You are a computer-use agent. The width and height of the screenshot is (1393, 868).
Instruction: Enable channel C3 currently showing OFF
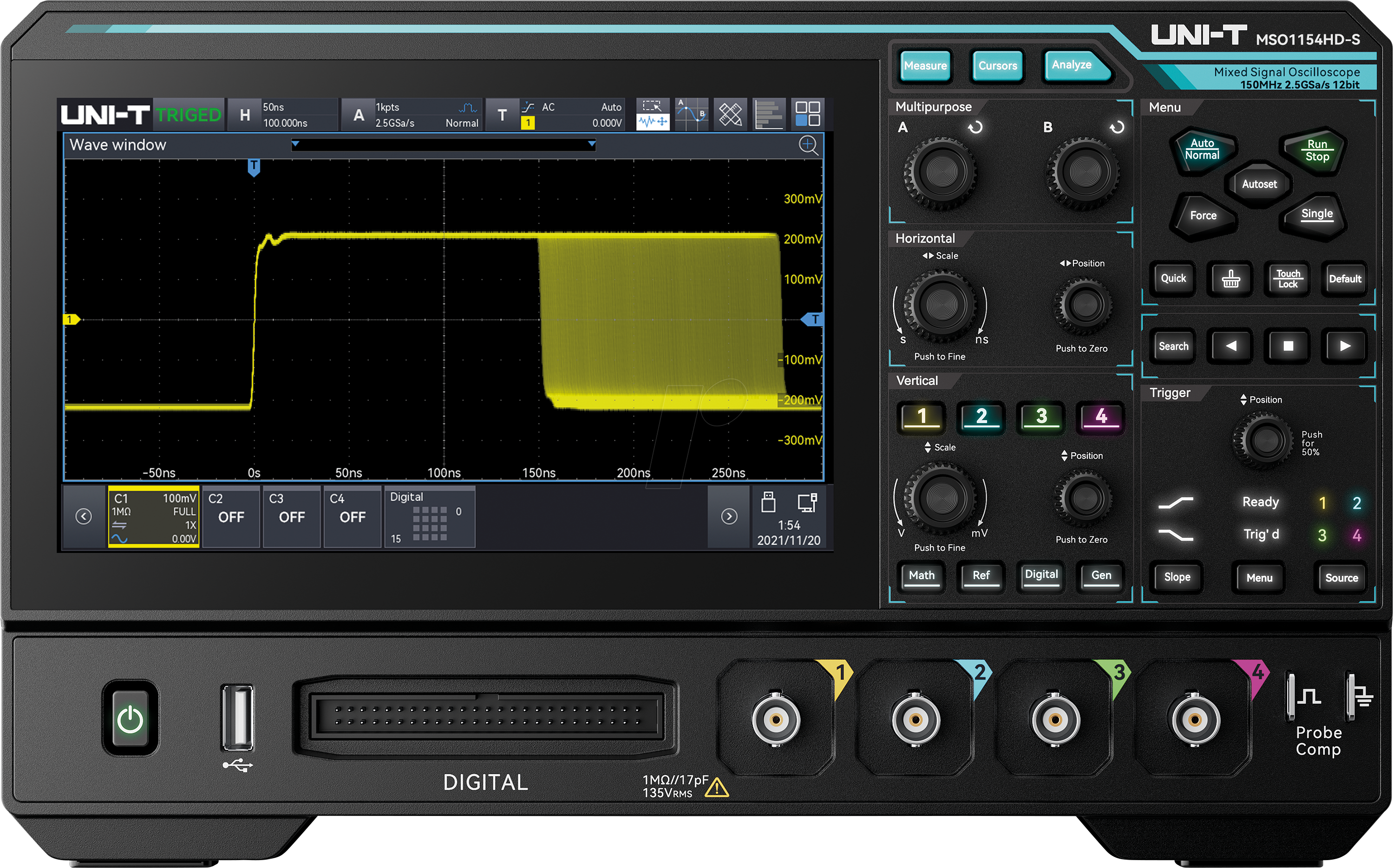coord(292,516)
